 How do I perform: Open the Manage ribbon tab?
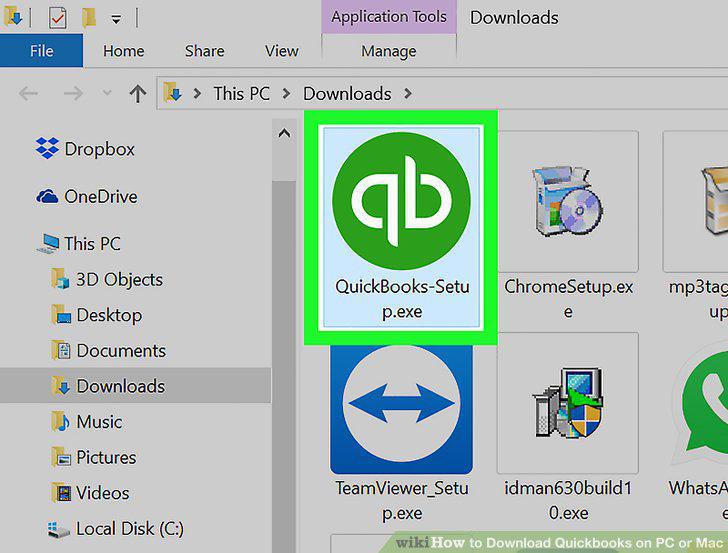pos(389,51)
